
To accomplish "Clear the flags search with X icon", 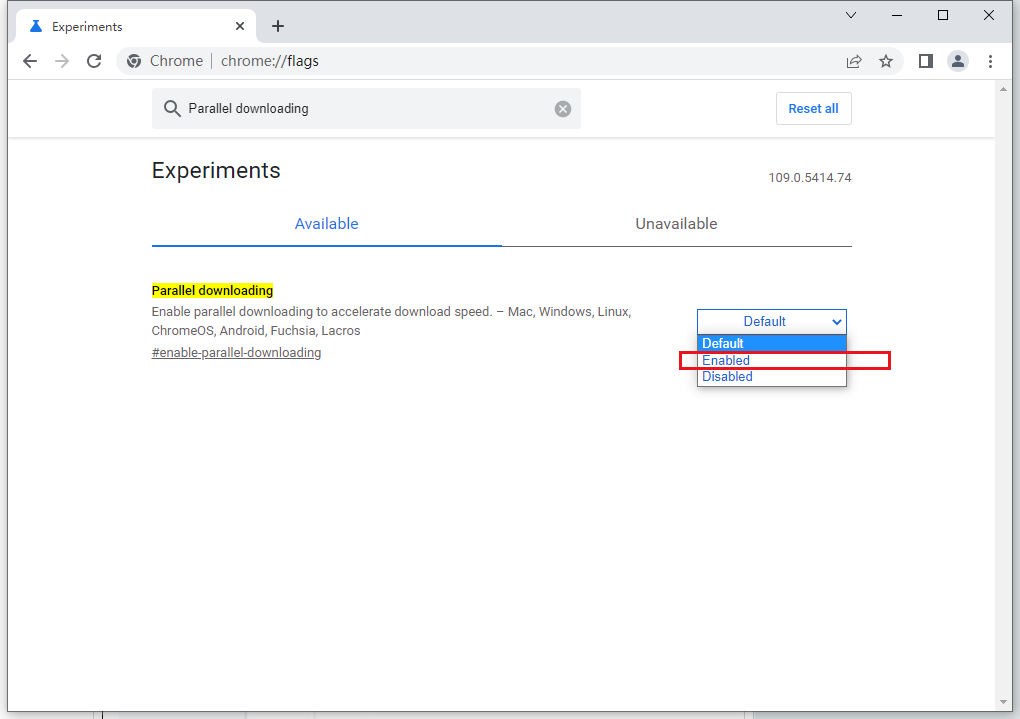I will [563, 109].
